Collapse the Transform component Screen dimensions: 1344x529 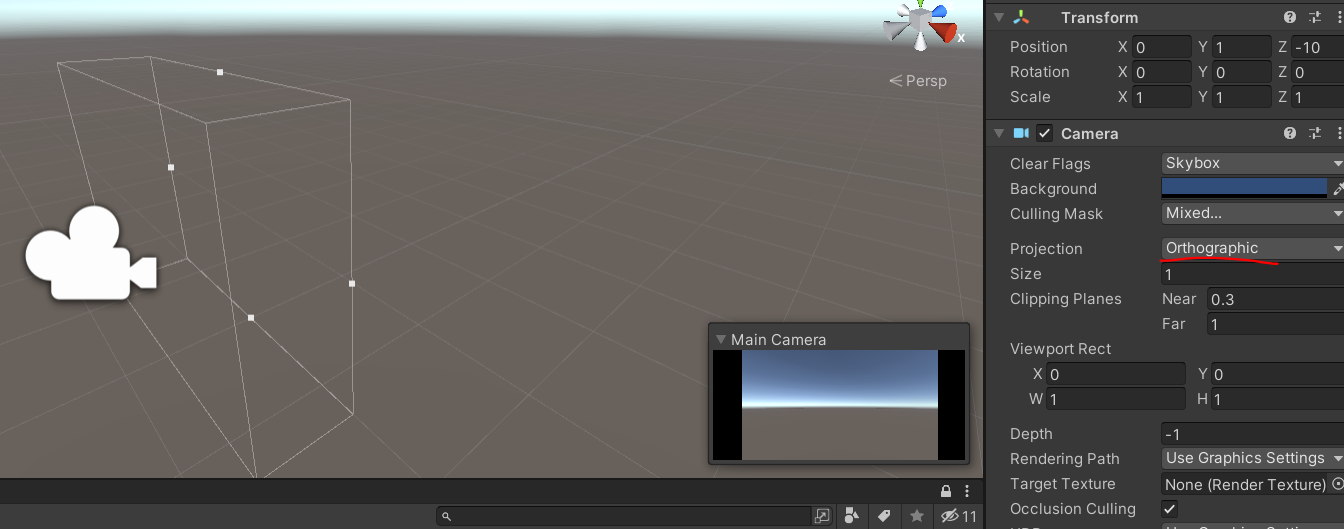[x=998, y=17]
